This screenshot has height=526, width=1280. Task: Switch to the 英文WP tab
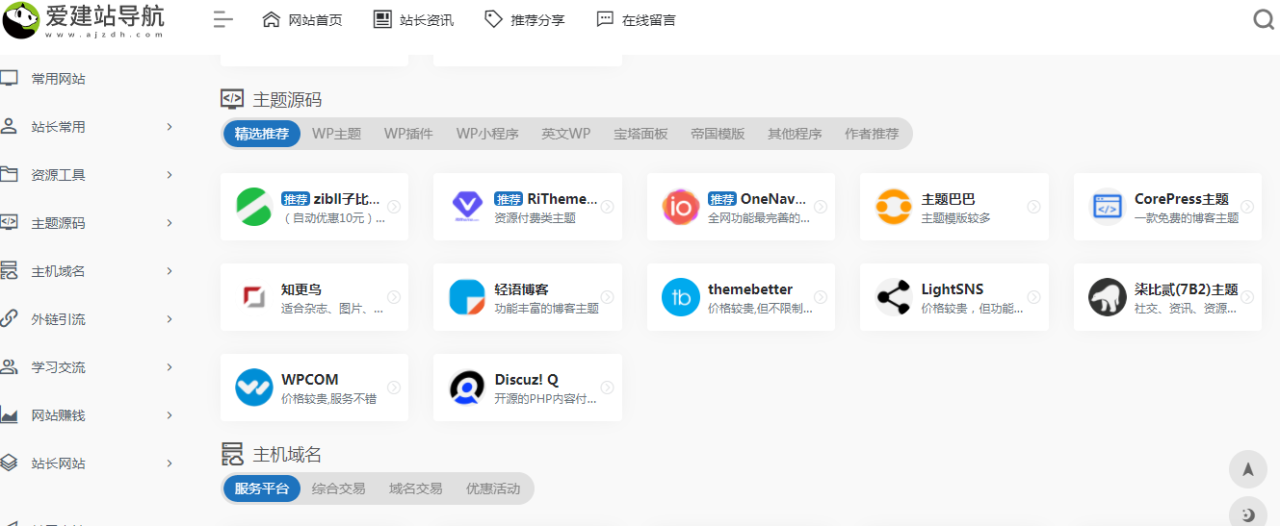(x=566, y=134)
